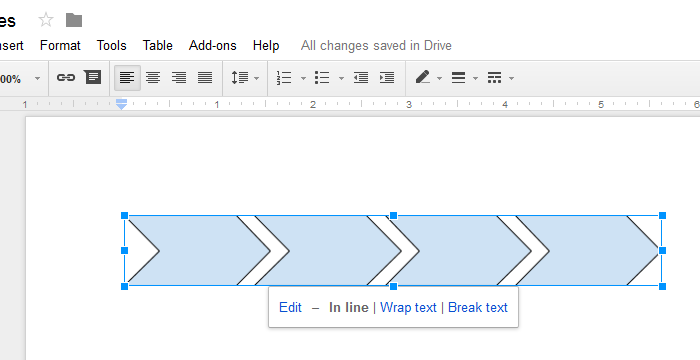Expand the bulleted list style dropdown
Screen dimensions: 700x360
tap(341, 79)
